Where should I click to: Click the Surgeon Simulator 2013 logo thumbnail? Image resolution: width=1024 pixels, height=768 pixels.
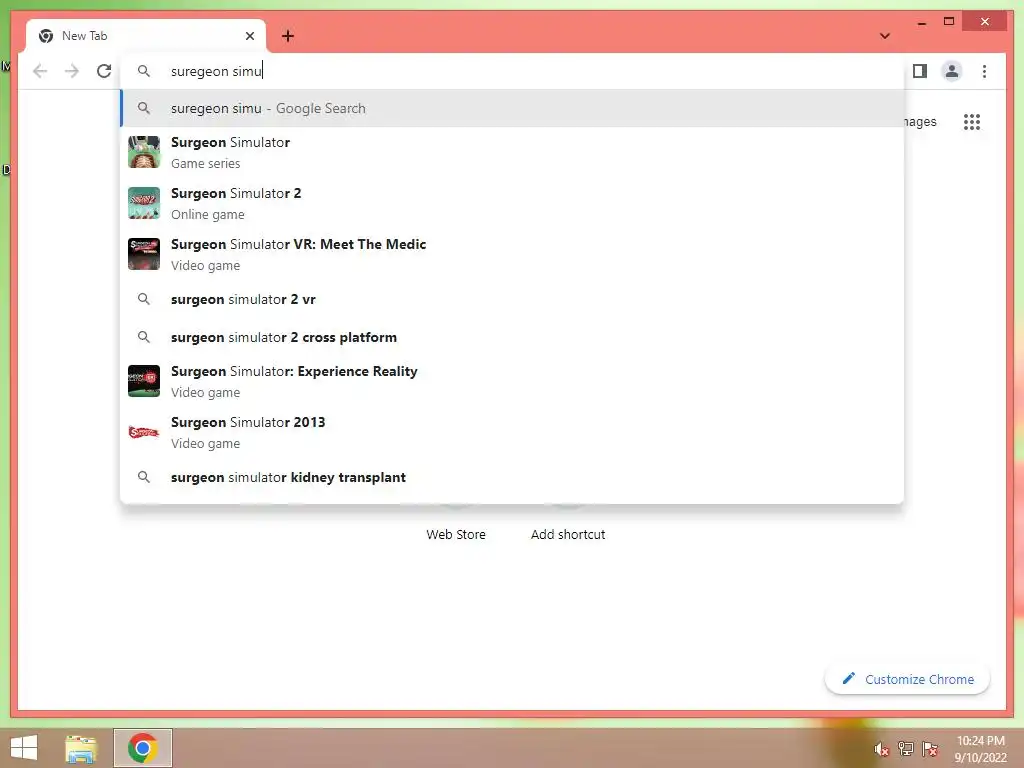144,432
